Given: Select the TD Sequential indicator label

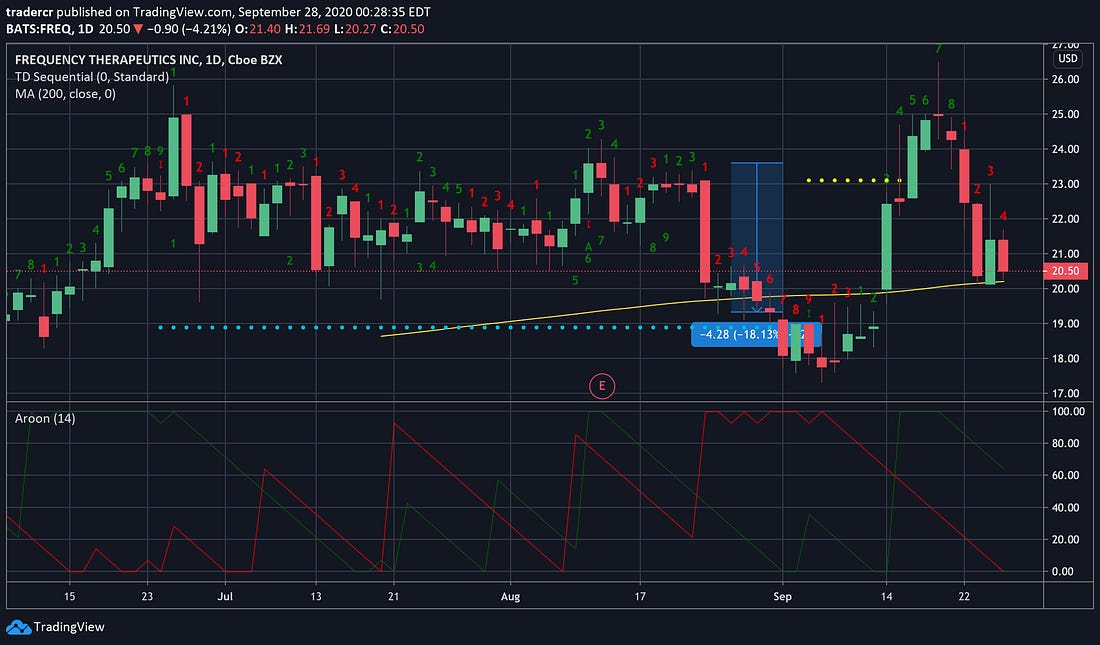Looking at the screenshot, I should 92,77.
